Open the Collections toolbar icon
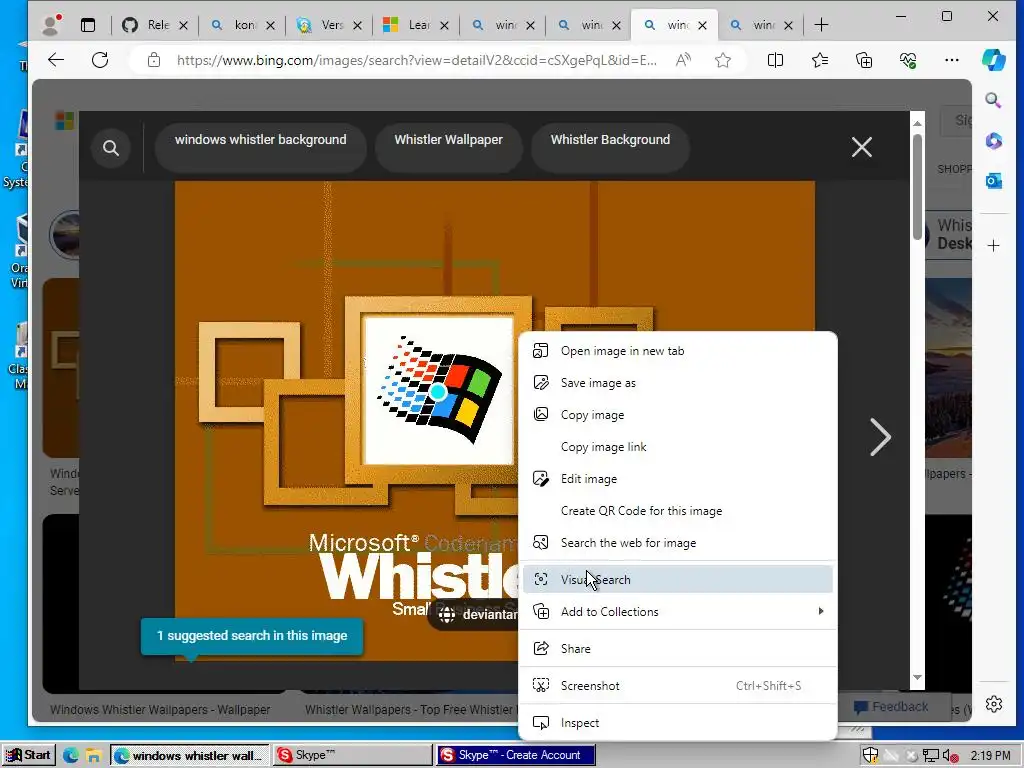 coord(864,60)
